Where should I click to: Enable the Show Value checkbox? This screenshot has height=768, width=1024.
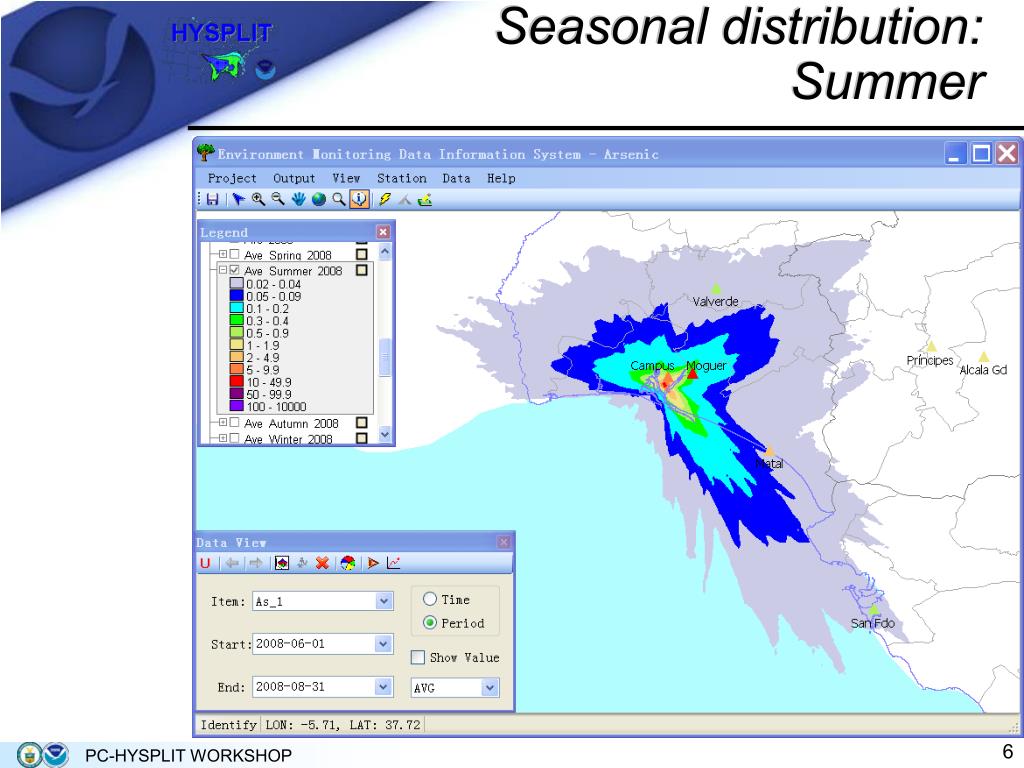click(x=418, y=657)
